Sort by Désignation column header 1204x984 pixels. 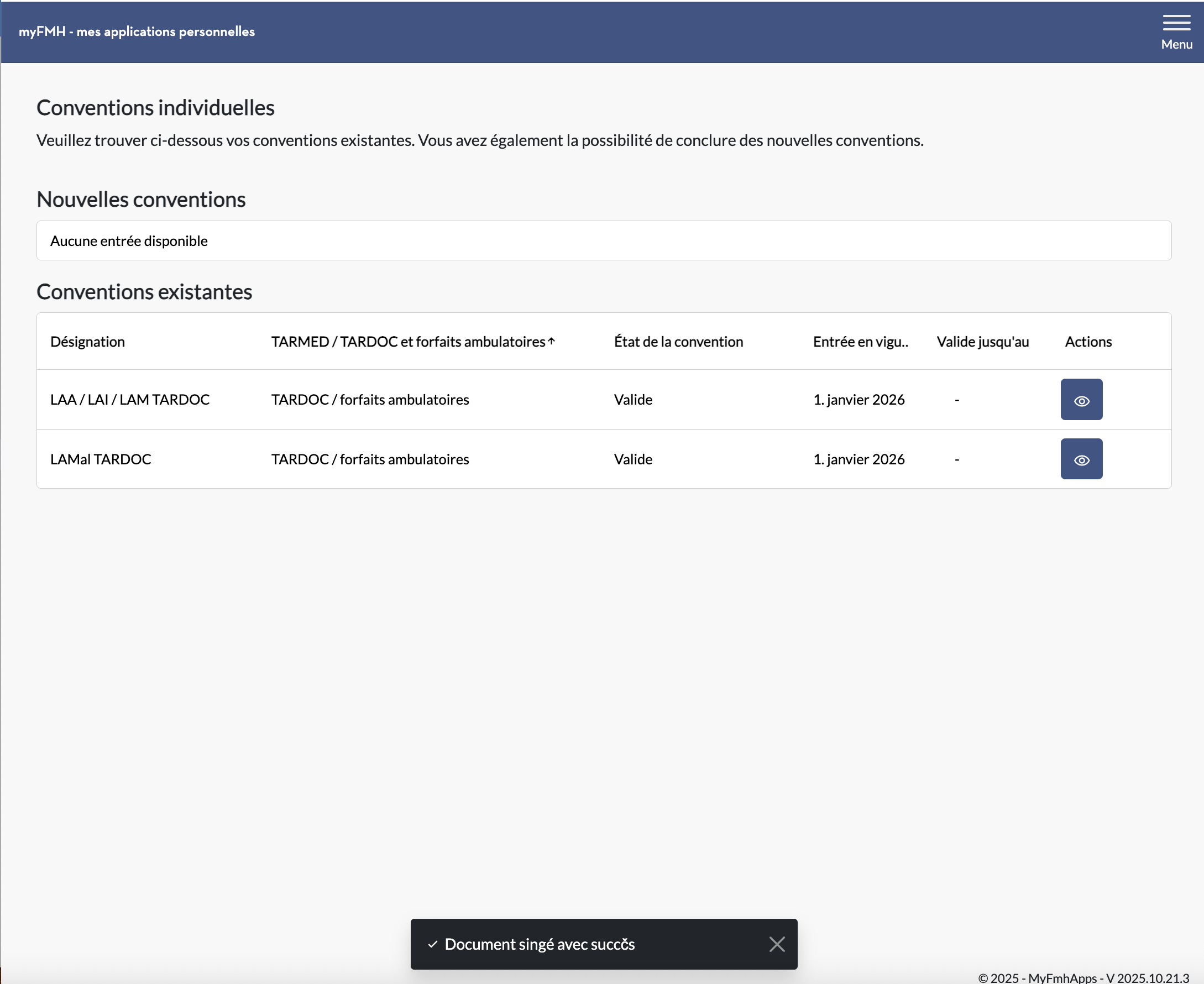(x=87, y=342)
